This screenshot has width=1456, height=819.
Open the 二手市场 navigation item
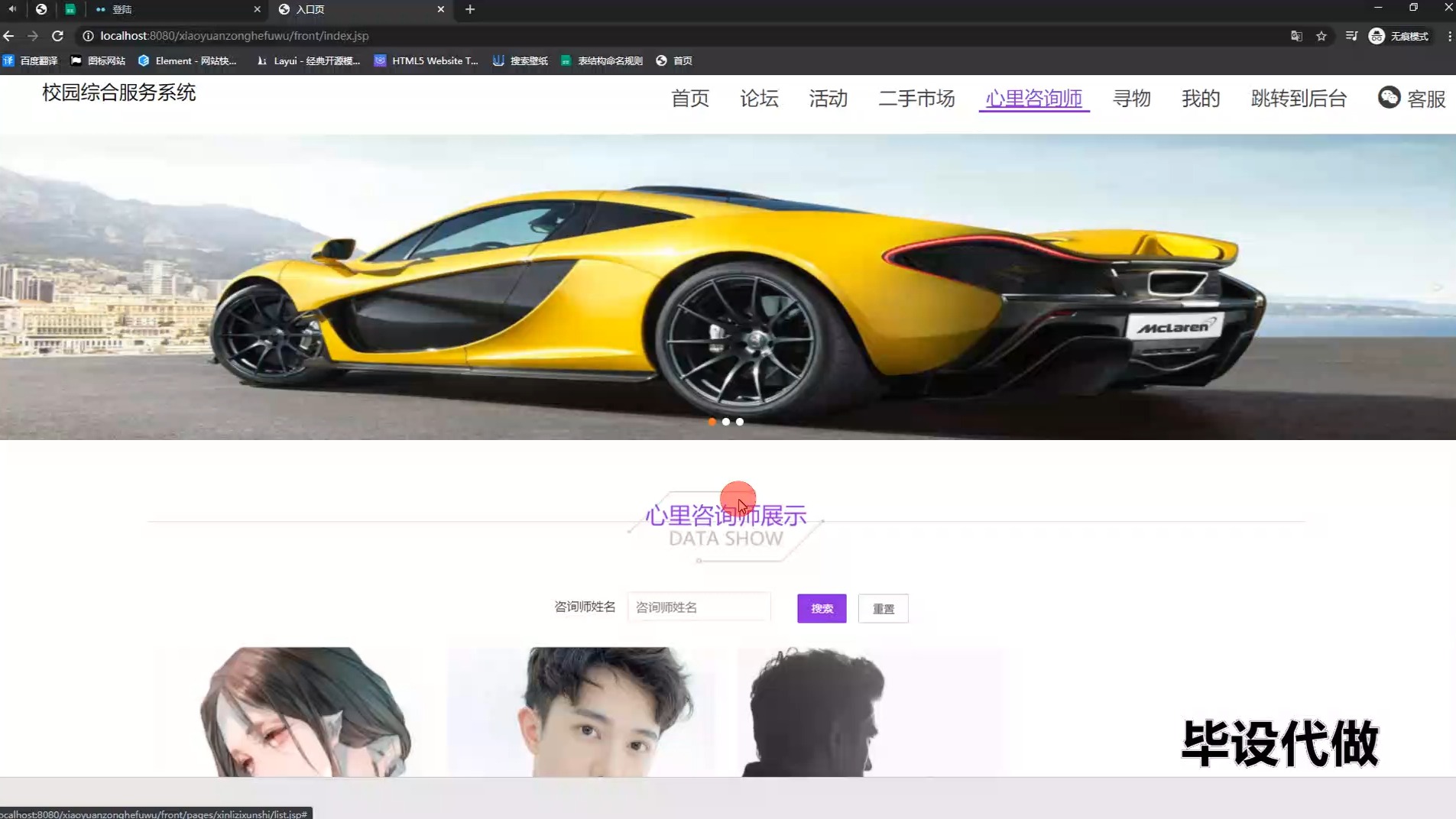[x=916, y=99]
